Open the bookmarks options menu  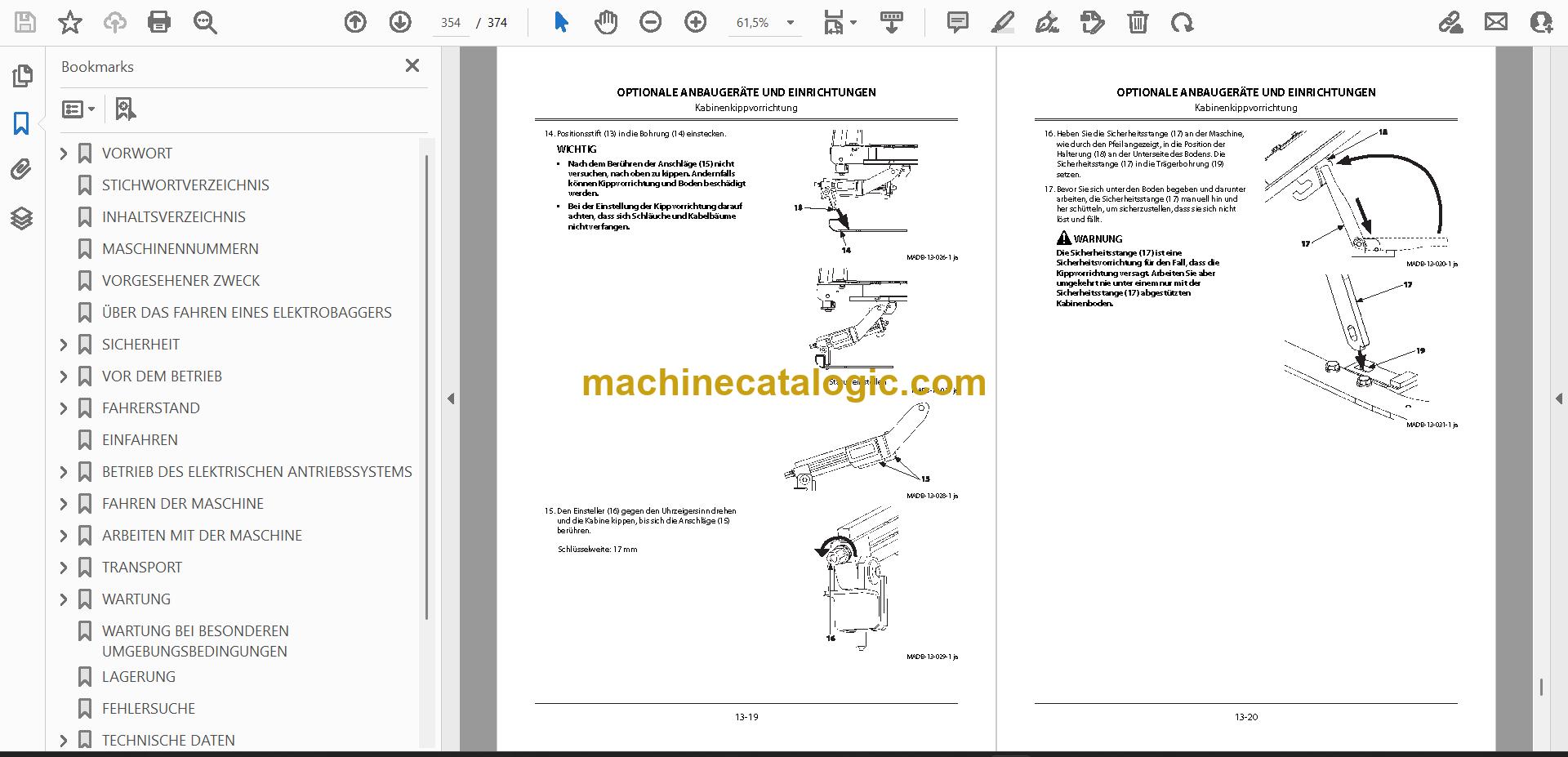(x=78, y=109)
